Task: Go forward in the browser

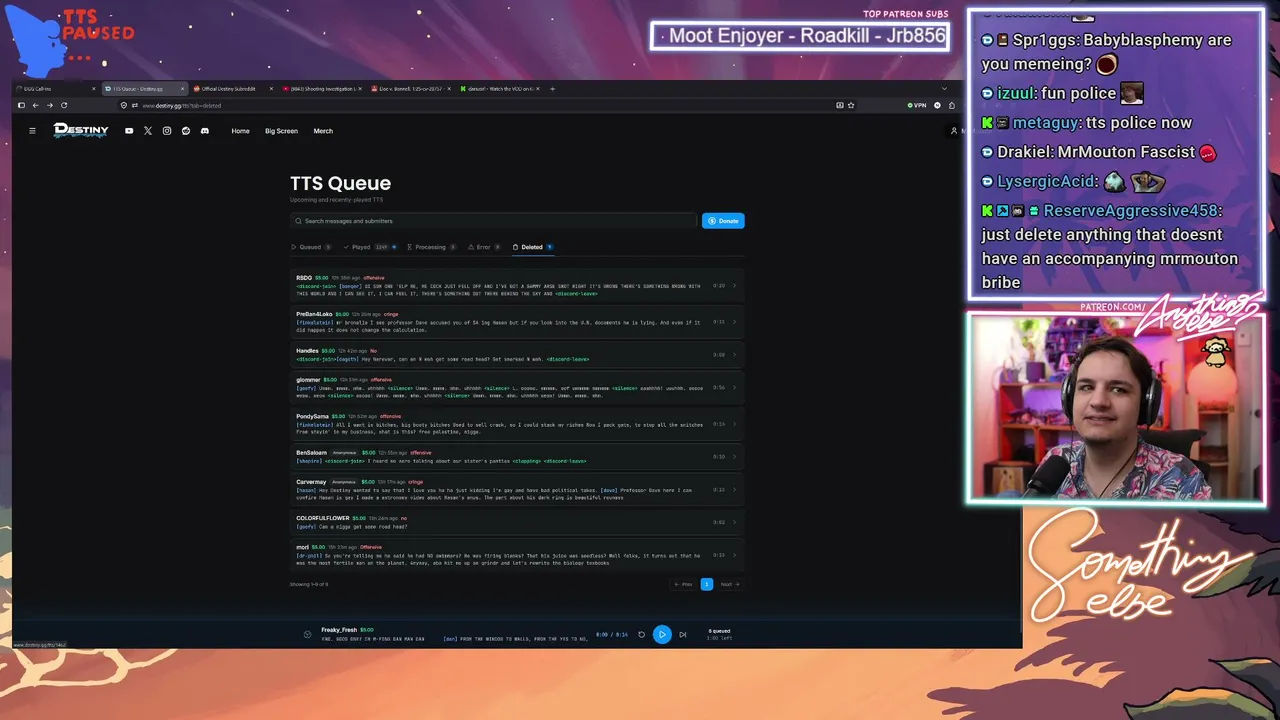Action: 50,105
